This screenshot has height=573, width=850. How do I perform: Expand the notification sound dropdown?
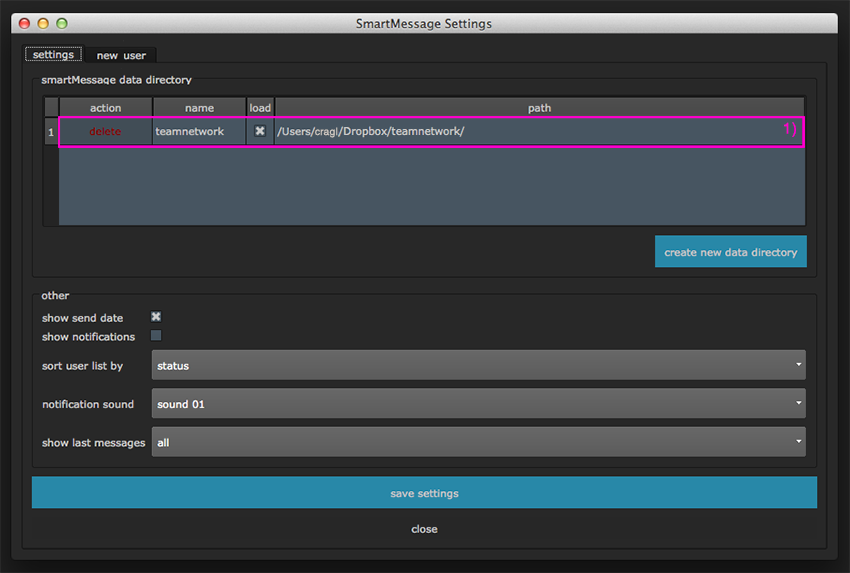[x=478, y=404]
